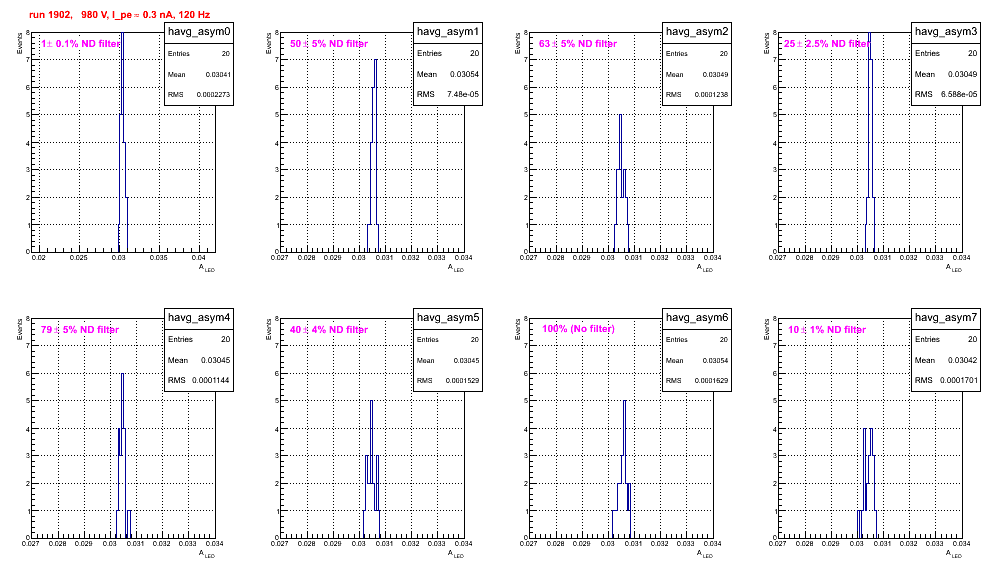Click Mean 0.03049 in havg_asym3 stats
The height and width of the screenshot is (572, 996).
946,74
